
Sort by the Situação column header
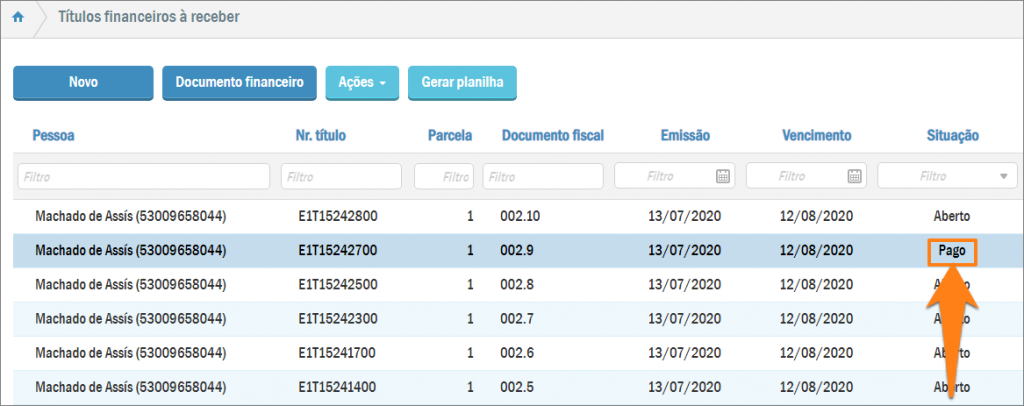951,135
